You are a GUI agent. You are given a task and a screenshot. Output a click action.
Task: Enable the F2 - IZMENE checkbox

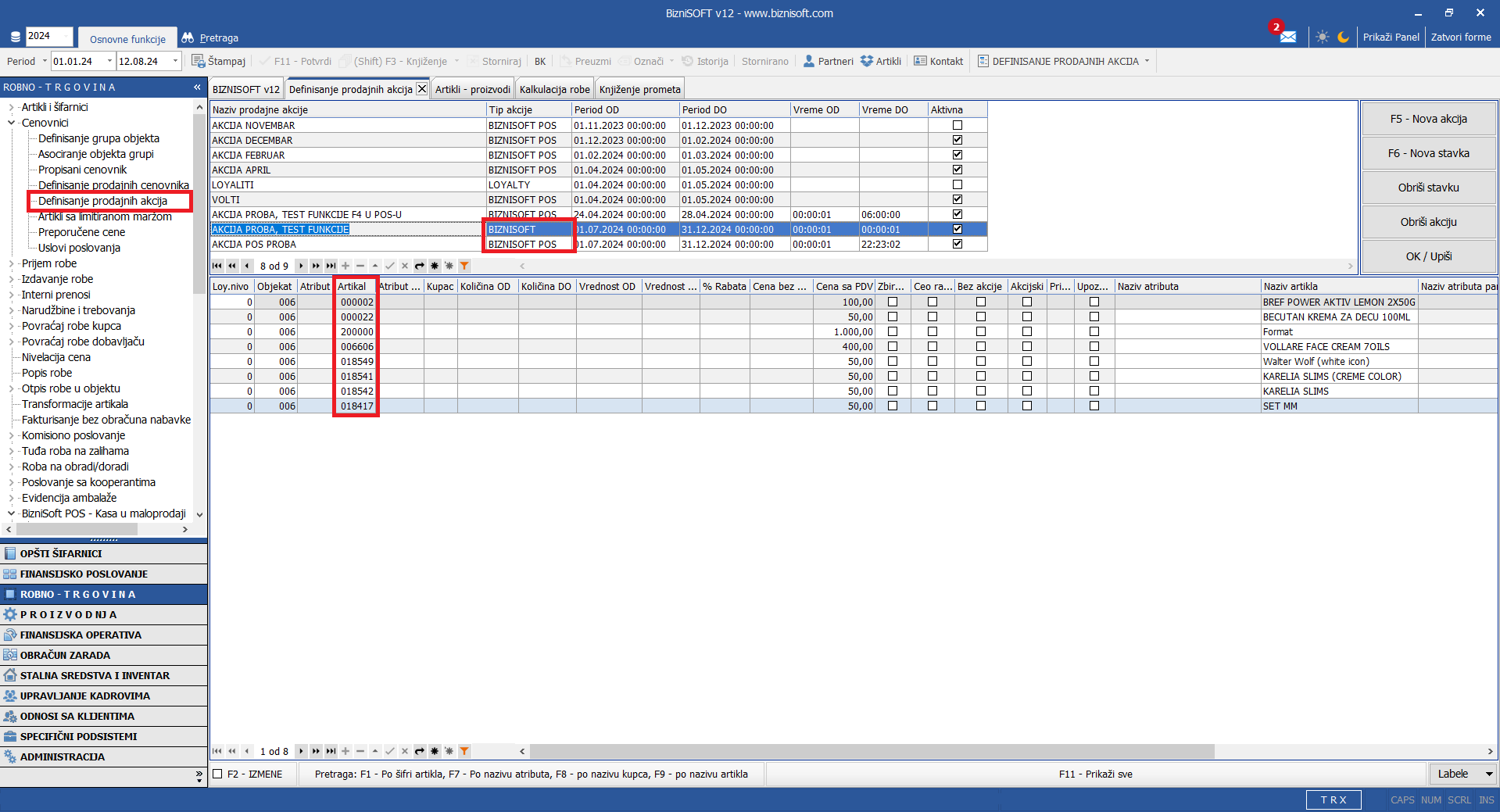click(218, 774)
